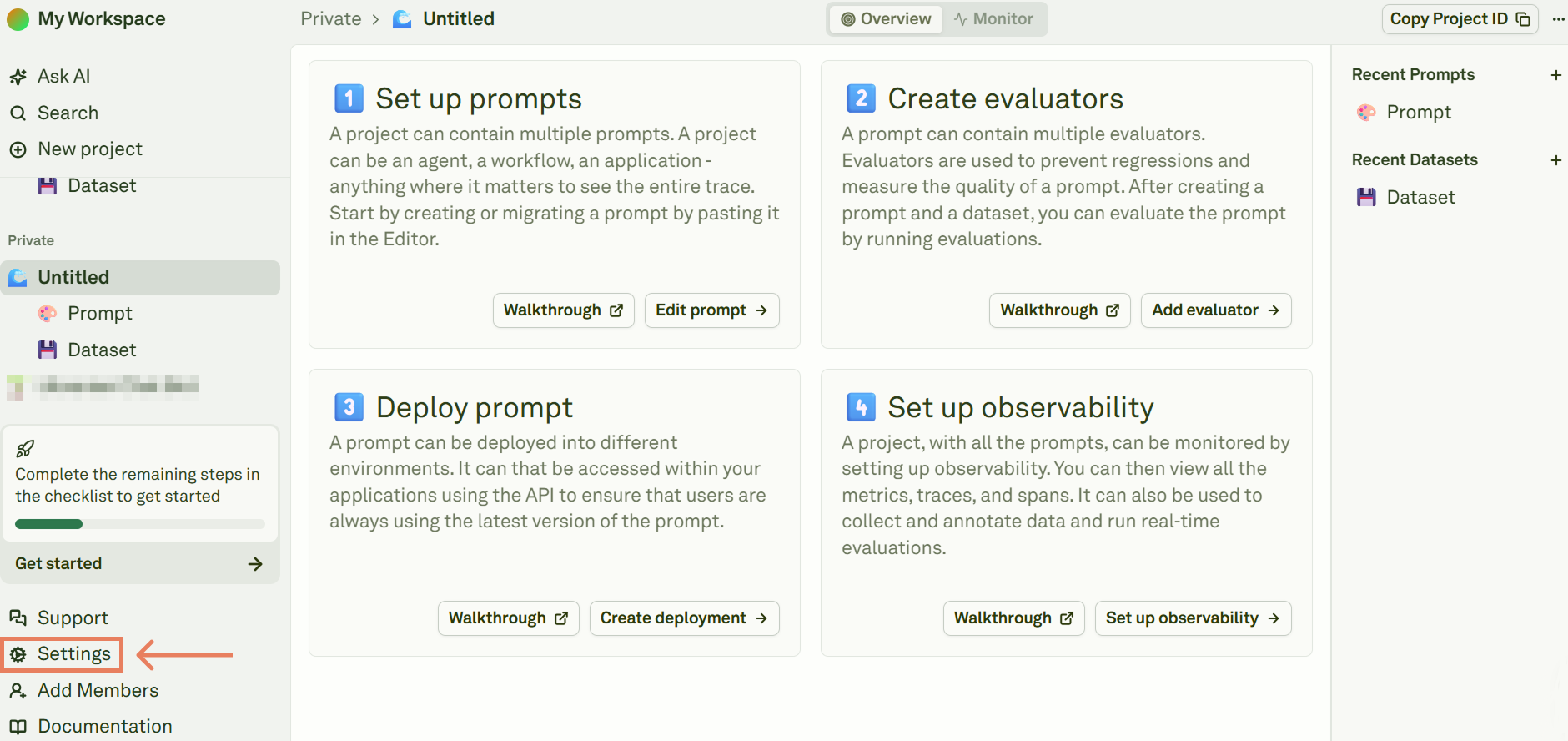
Task: Click the Settings gear icon
Action: [x=18, y=654]
